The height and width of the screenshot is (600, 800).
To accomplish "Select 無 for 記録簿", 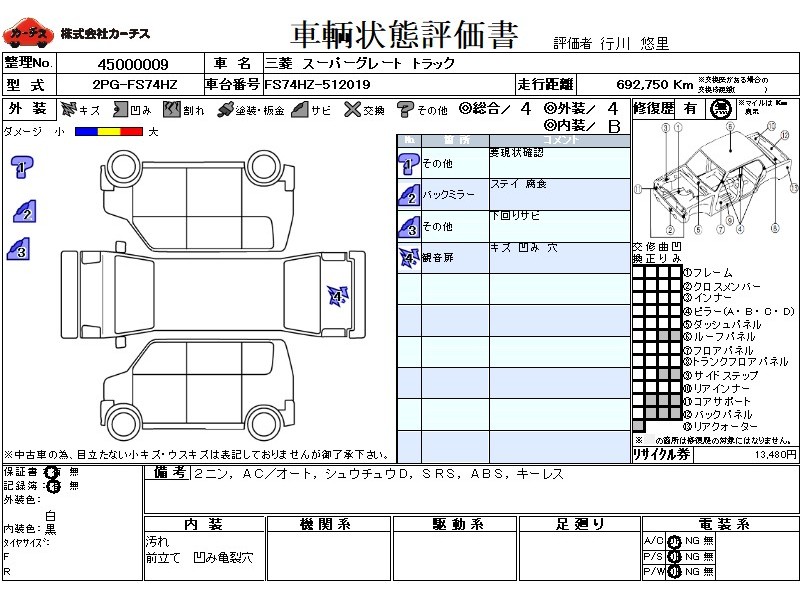I will 74,485.
